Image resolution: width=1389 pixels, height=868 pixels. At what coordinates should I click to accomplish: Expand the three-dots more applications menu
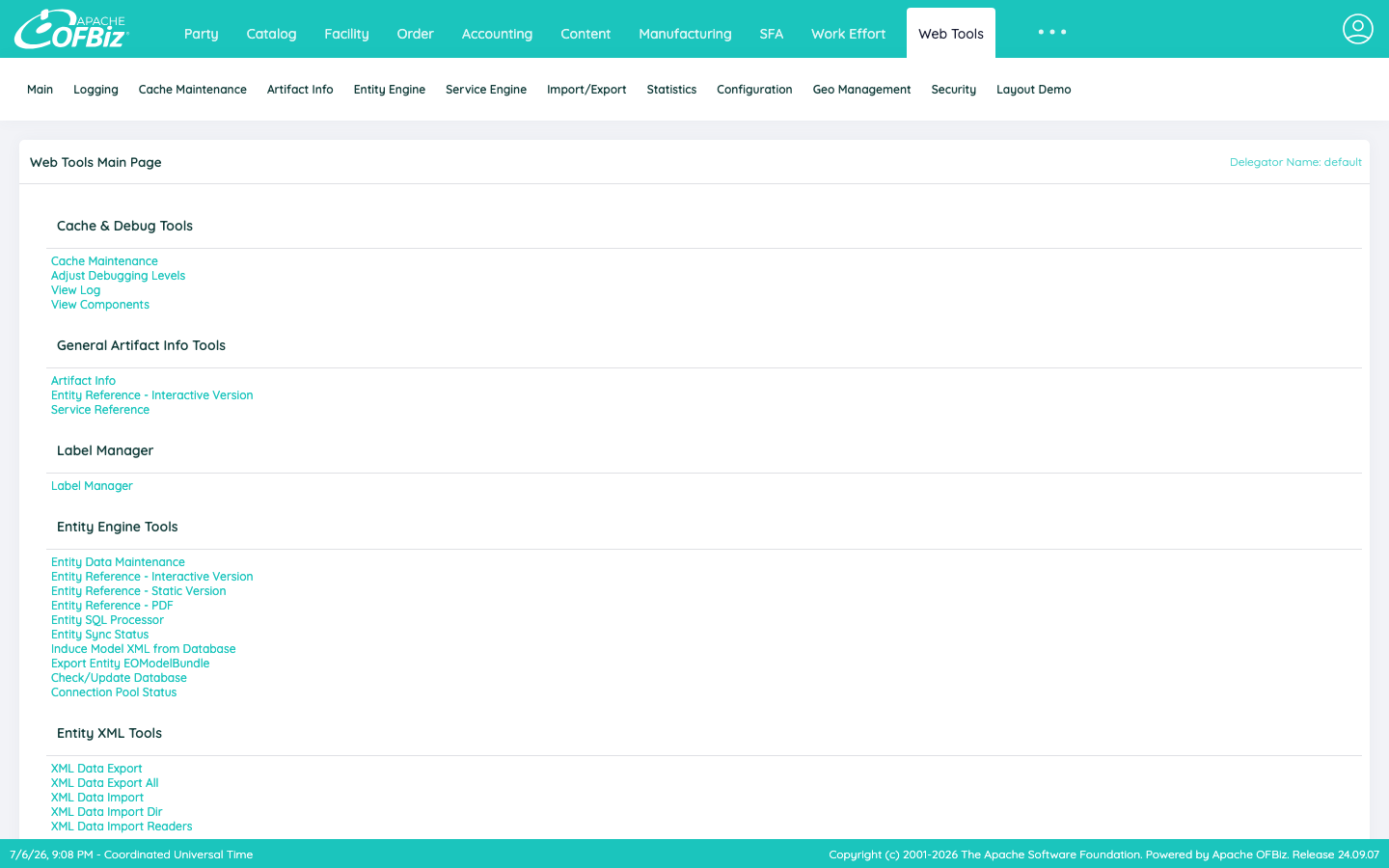1051,33
